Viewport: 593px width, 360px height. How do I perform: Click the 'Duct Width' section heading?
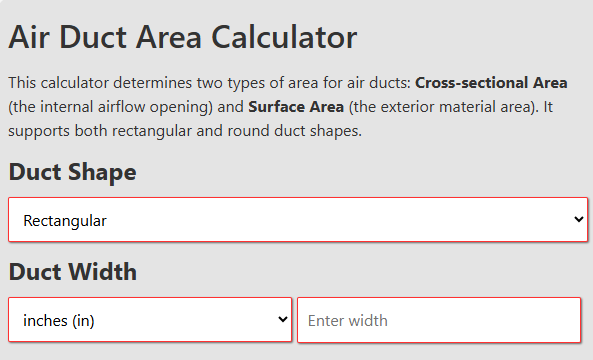(x=73, y=272)
